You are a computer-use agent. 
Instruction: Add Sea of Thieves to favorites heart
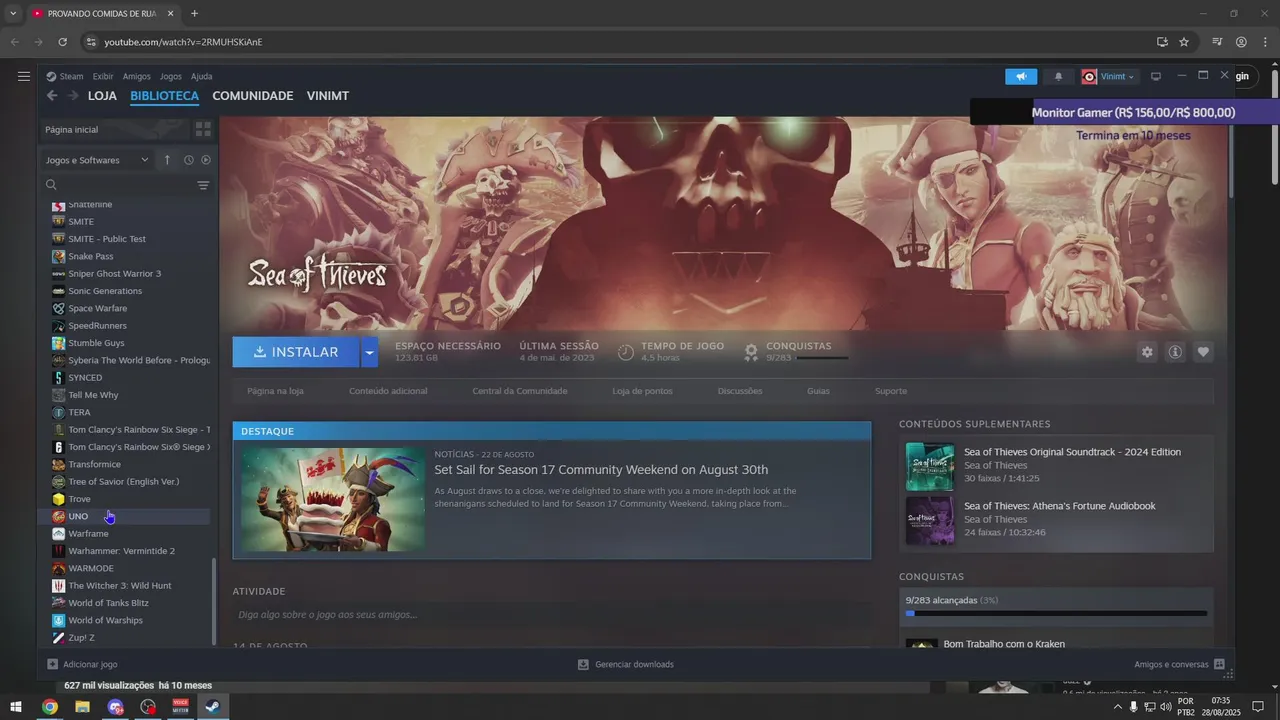1203,352
